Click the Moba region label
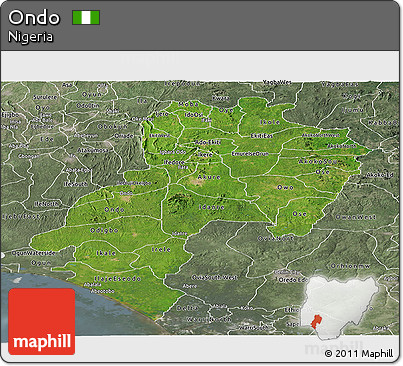 click(189, 104)
